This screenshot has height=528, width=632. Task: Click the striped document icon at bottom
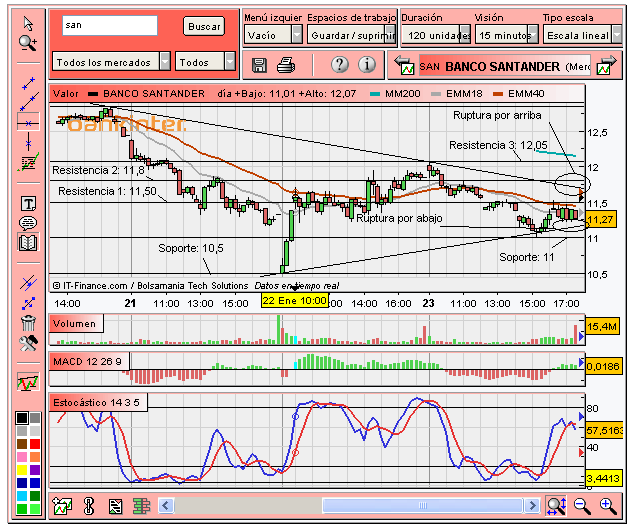coord(115,506)
